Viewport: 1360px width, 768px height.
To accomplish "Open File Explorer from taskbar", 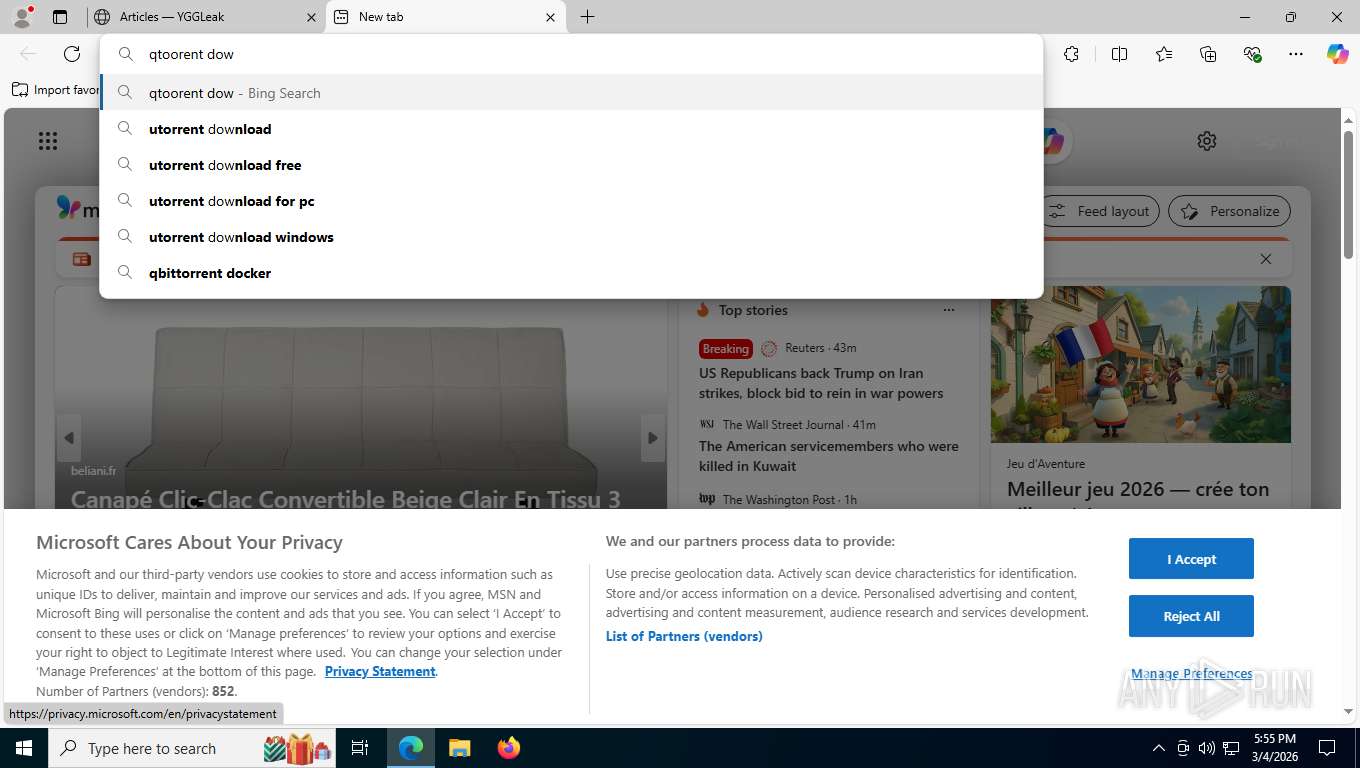I will (x=459, y=748).
